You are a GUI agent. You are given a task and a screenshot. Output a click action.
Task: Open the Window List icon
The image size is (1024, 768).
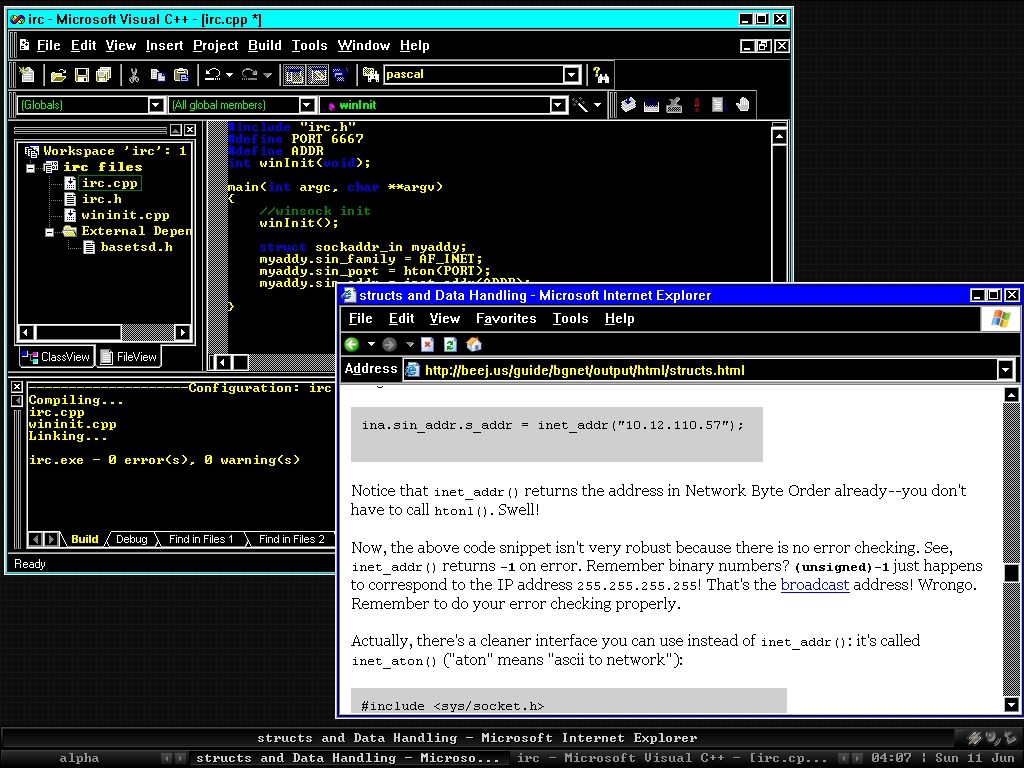[340, 75]
